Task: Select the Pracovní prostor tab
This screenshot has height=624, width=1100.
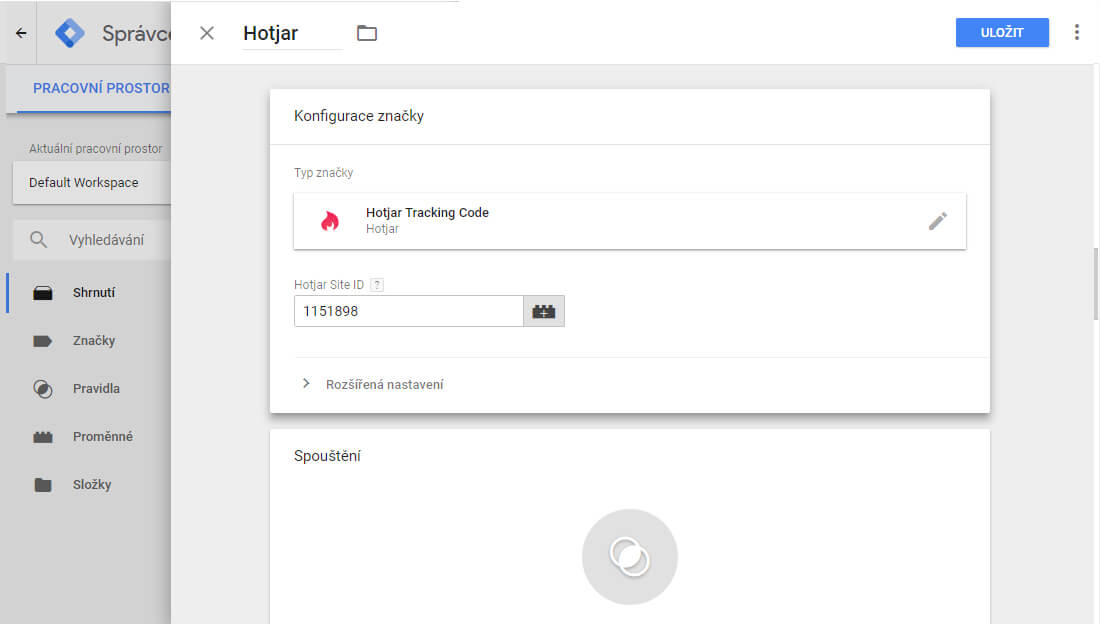Action: pos(100,88)
